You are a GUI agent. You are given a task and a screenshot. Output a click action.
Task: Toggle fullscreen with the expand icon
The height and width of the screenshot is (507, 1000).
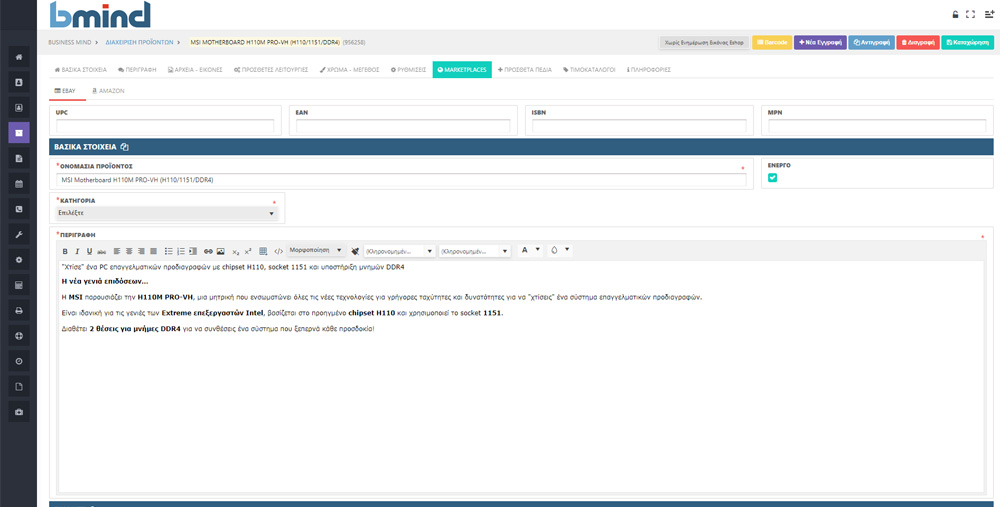pyautogui.click(x=971, y=14)
